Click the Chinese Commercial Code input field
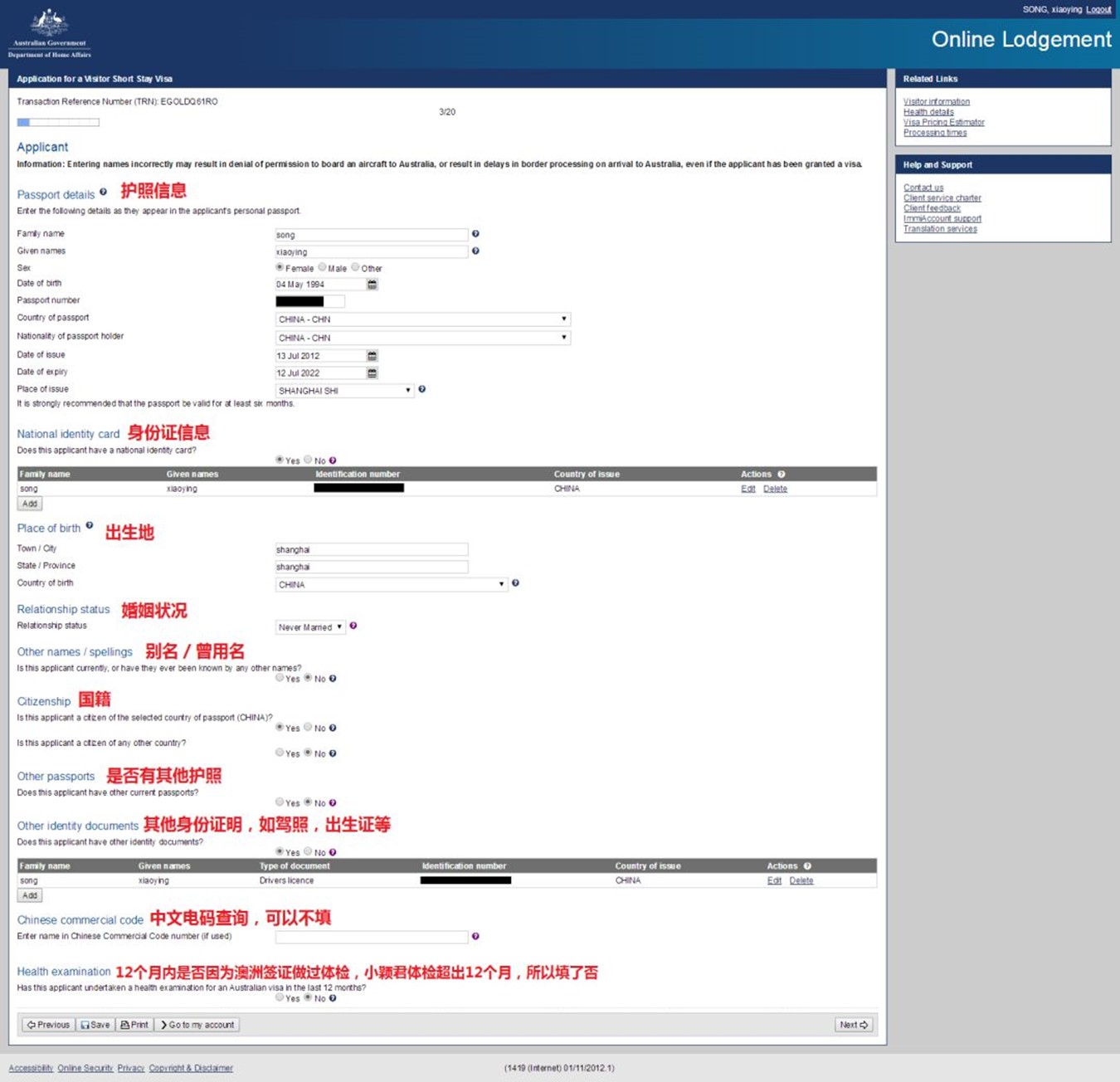 tap(372, 937)
